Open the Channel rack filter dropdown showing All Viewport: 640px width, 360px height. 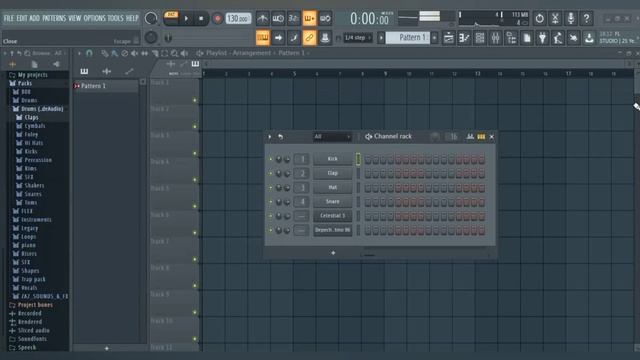pyautogui.click(x=332, y=137)
